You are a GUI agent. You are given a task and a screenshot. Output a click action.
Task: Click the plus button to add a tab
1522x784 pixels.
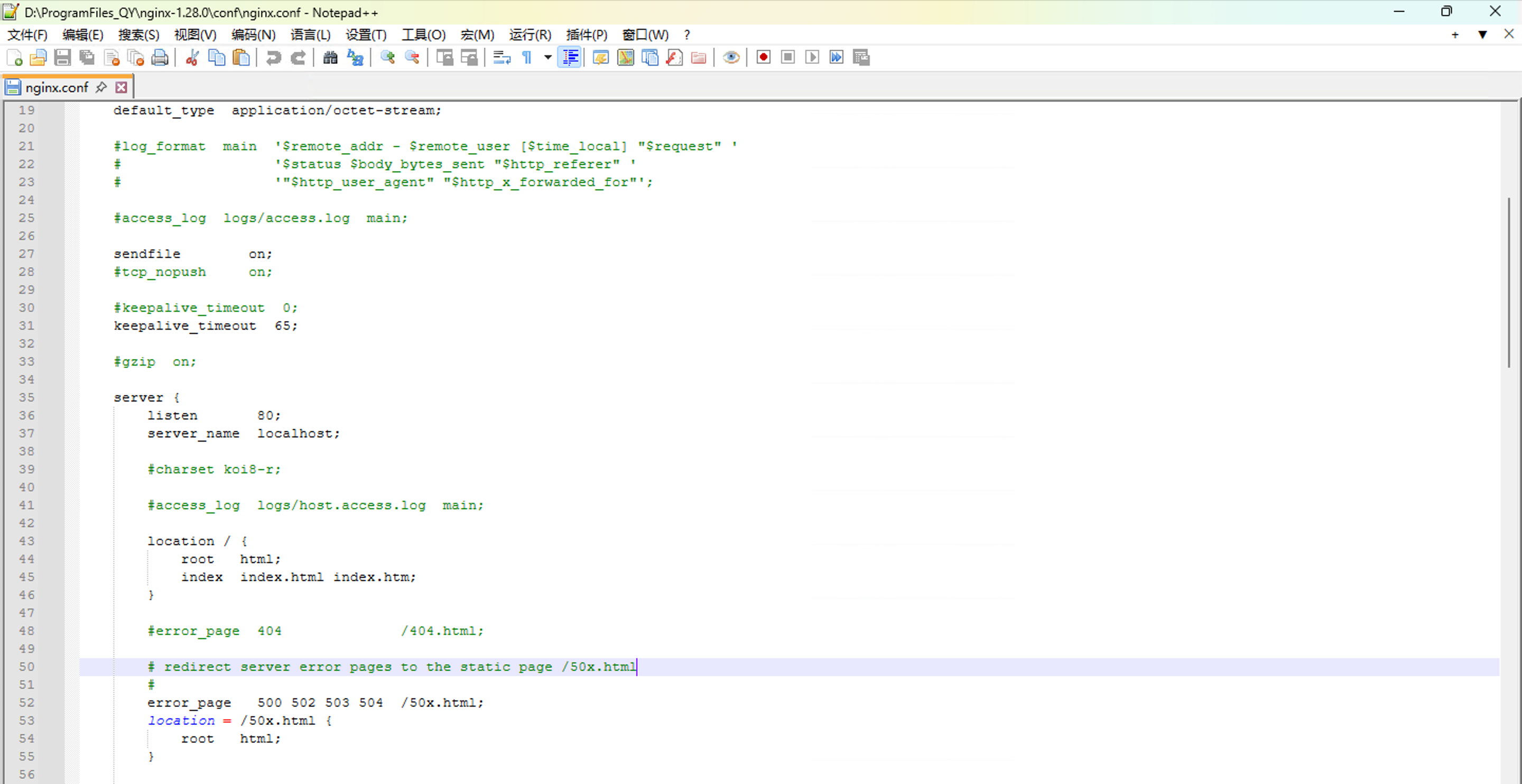(x=1455, y=35)
